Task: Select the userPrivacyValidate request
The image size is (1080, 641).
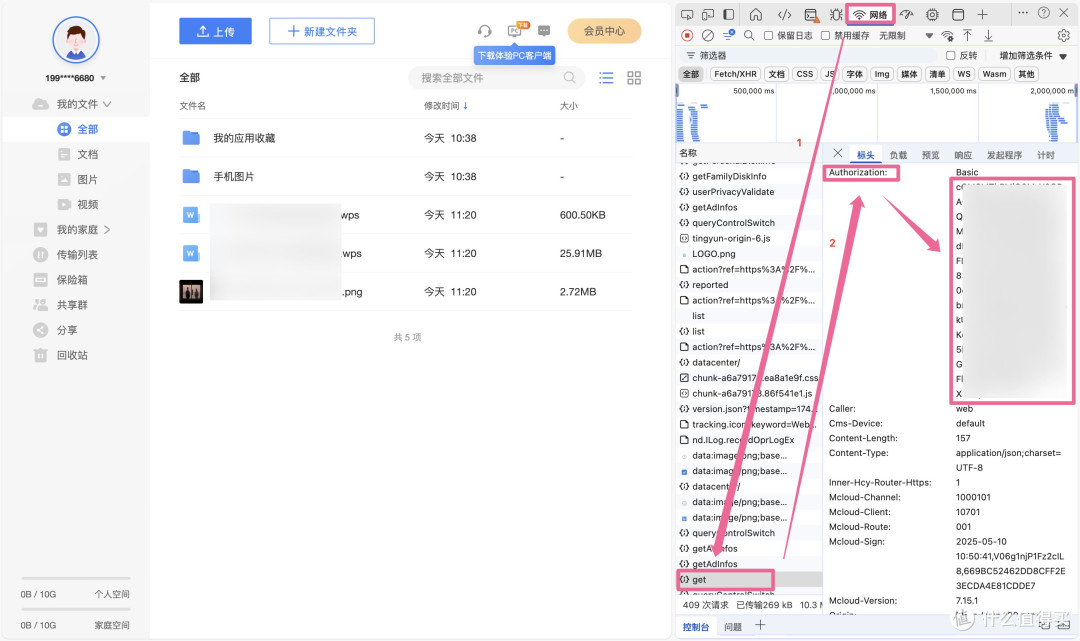Action: pyautogui.click(x=733, y=192)
